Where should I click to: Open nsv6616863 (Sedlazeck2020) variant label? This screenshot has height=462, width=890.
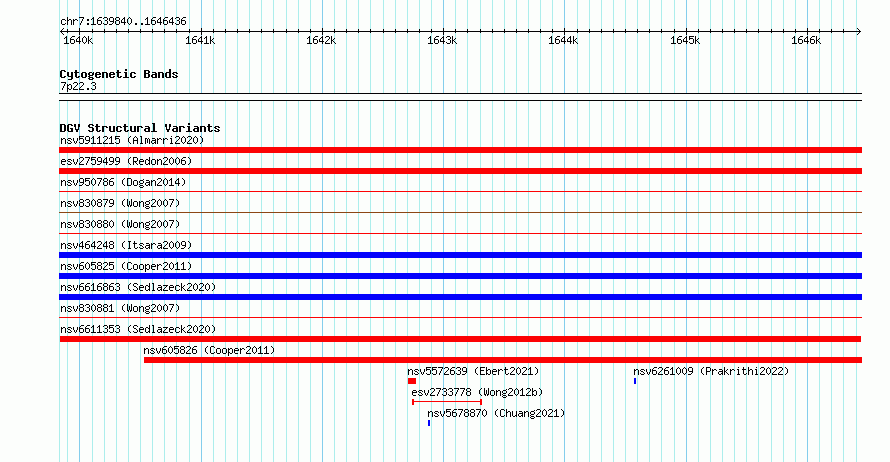click(x=138, y=287)
